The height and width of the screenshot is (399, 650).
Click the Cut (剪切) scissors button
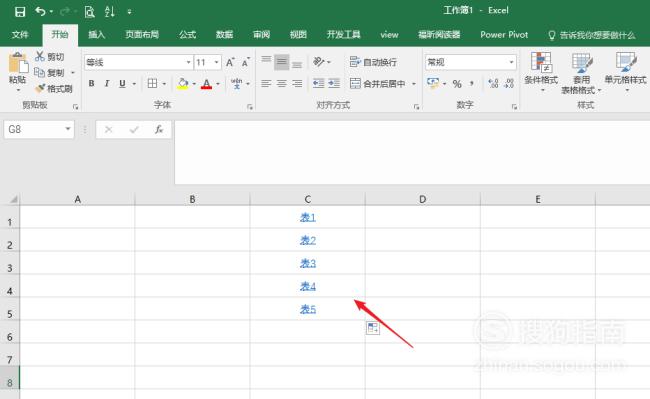(x=50, y=56)
